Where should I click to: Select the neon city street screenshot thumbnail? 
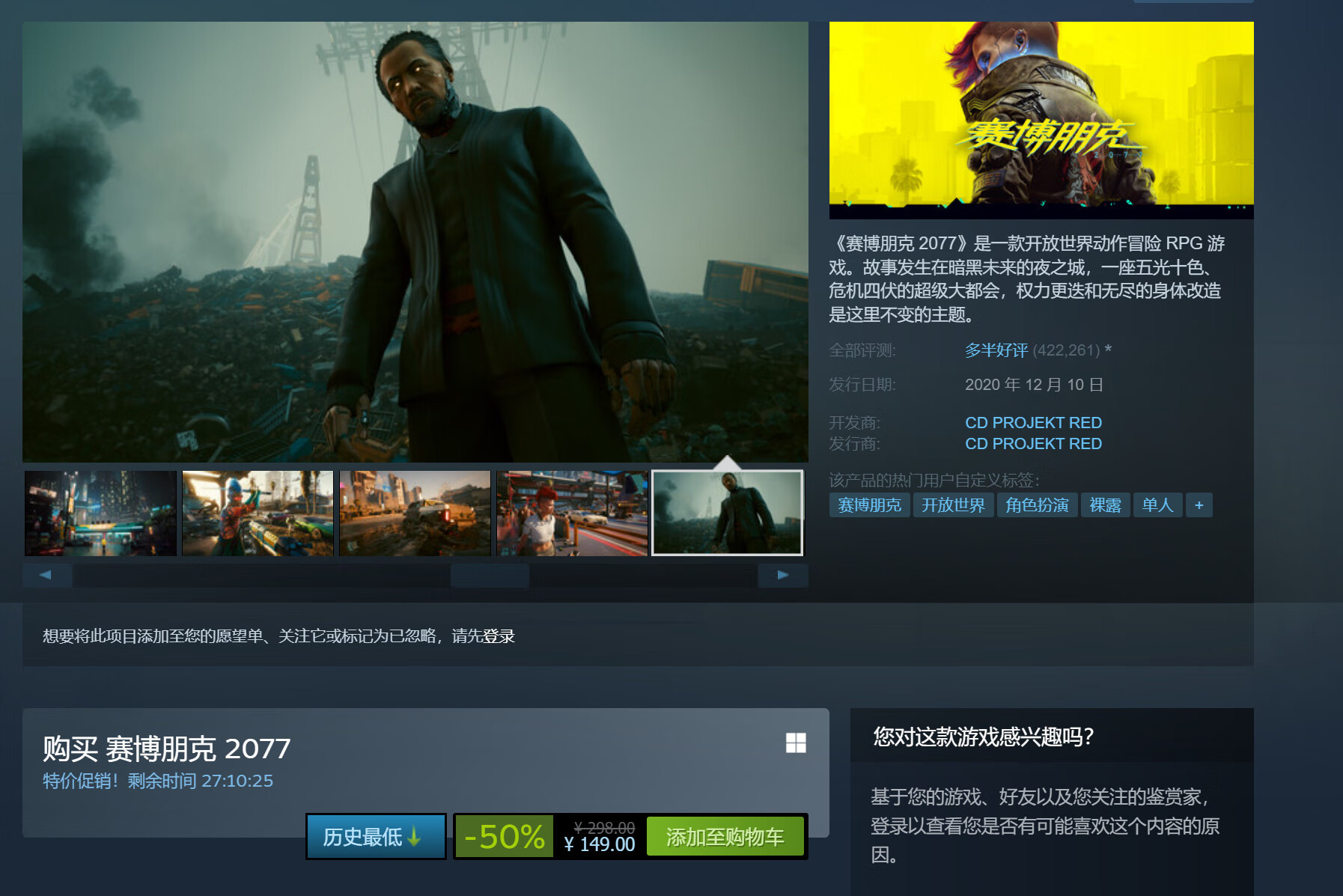click(x=101, y=513)
